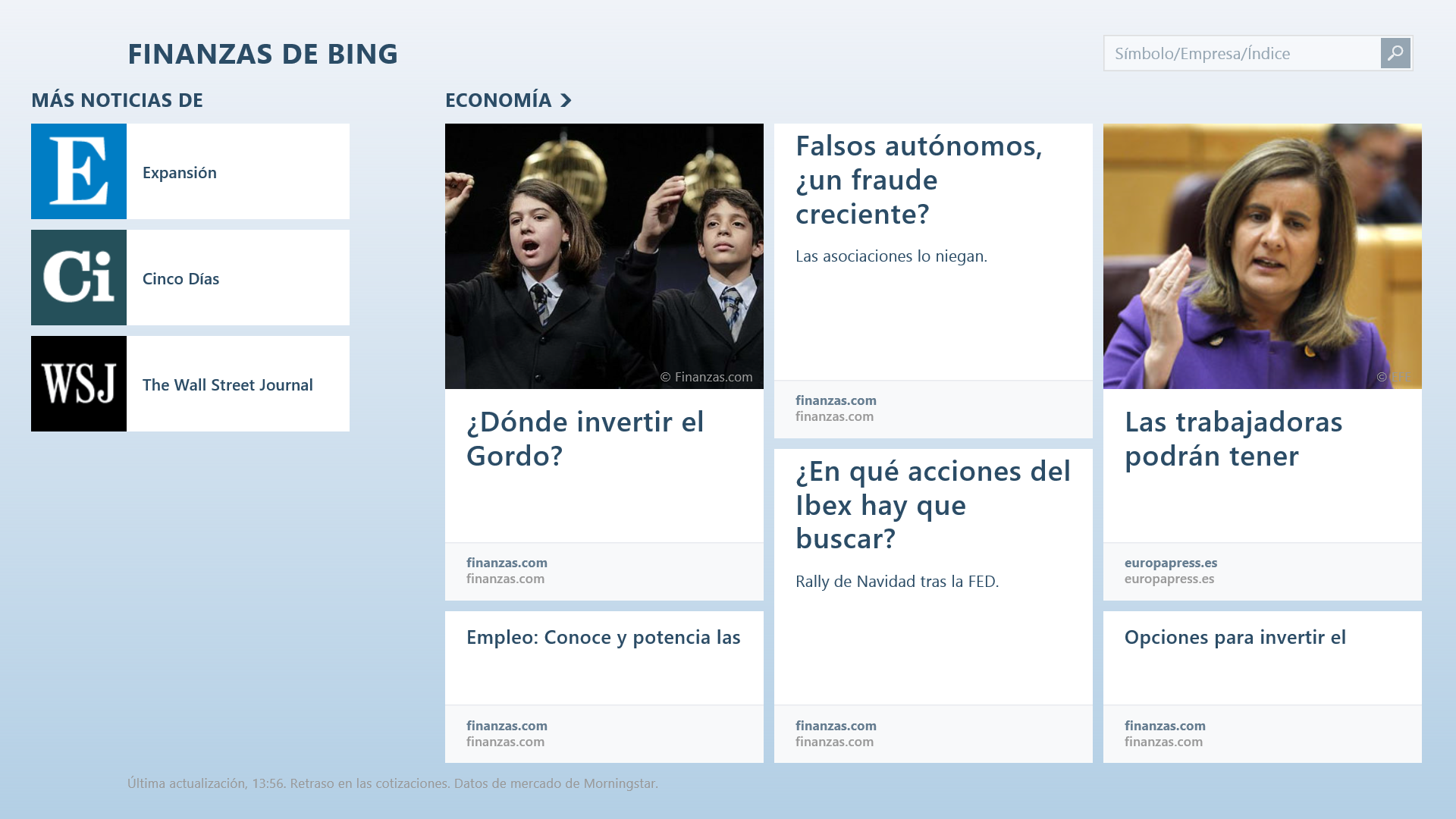Click europapress.es source label
This screenshot has width=1456, height=819.
coord(1170,563)
